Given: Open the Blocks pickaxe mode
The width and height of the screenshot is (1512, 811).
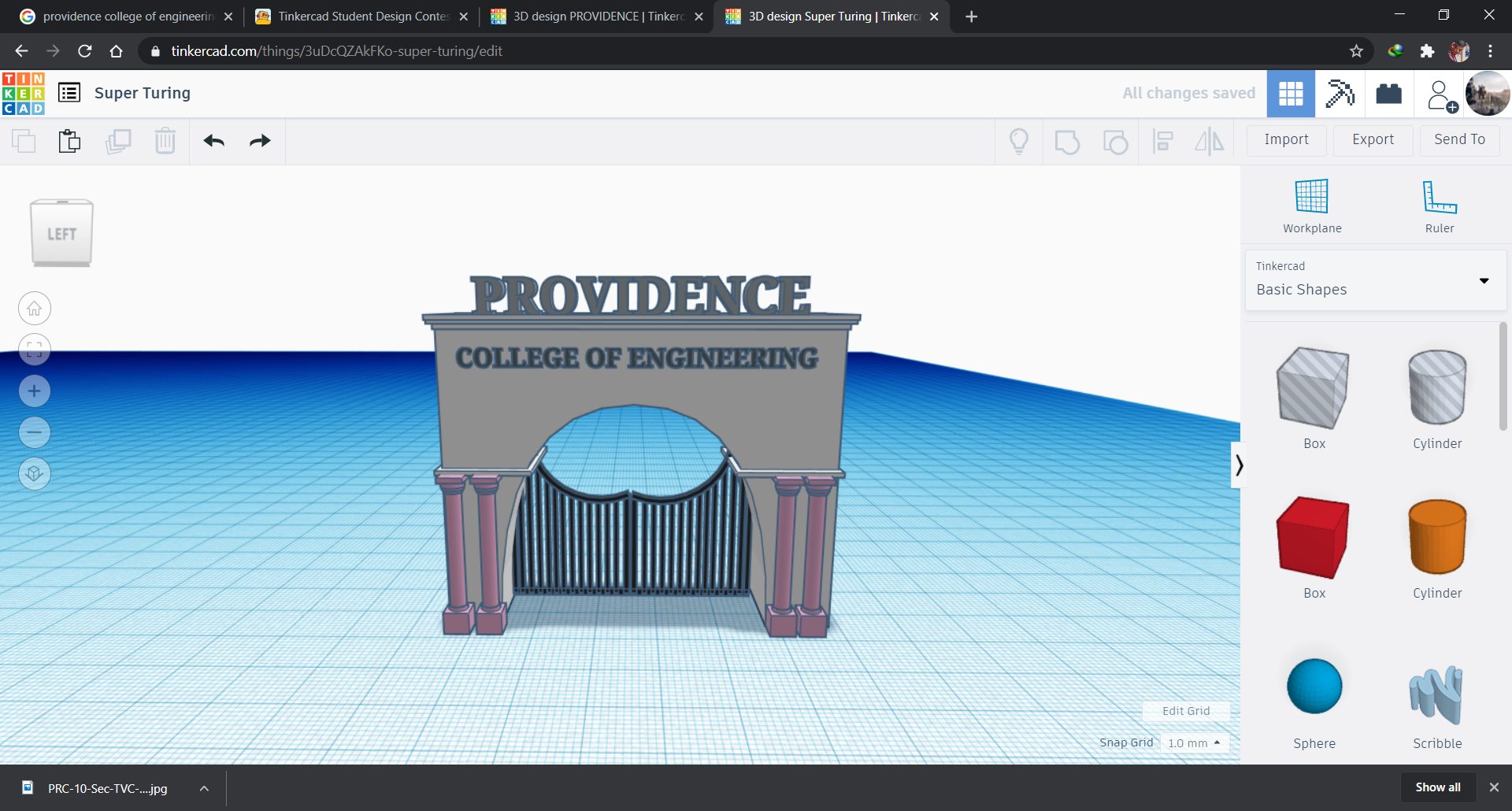Looking at the screenshot, I should [1340, 94].
